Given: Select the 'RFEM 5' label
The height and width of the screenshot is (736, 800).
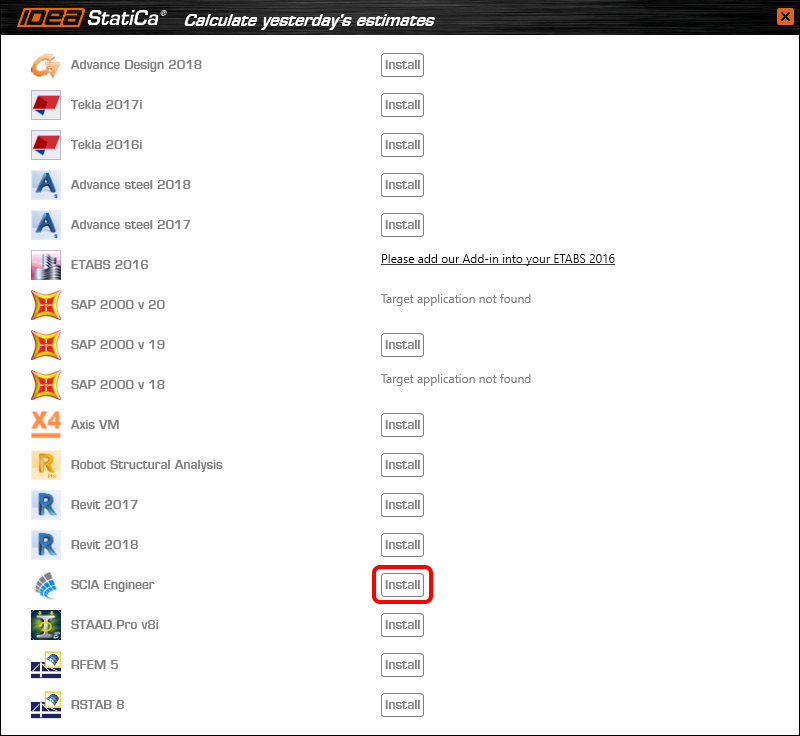Looking at the screenshot, I should (x=94, y=665).
